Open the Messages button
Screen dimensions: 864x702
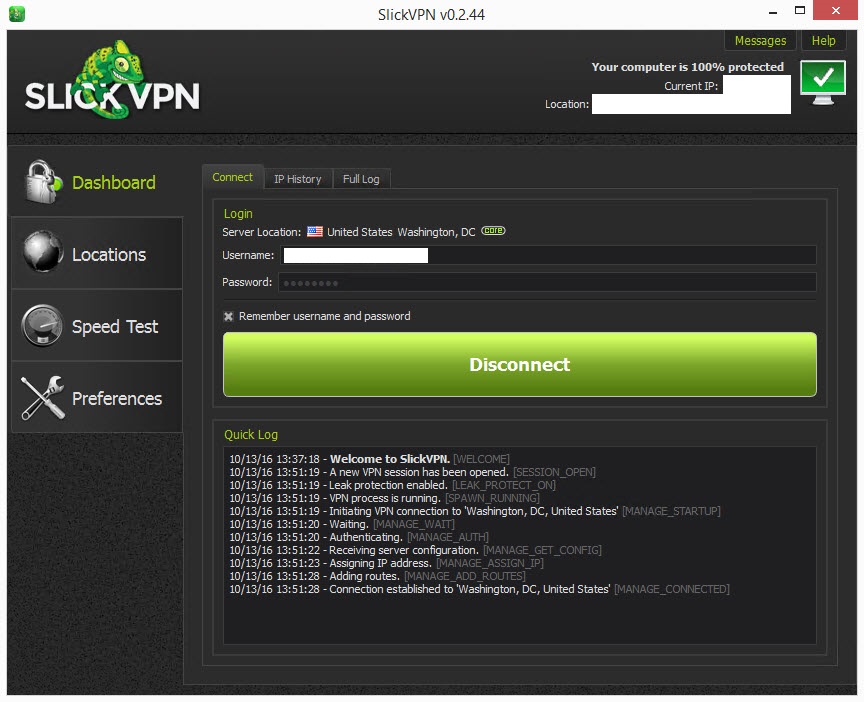click(760, 41)
